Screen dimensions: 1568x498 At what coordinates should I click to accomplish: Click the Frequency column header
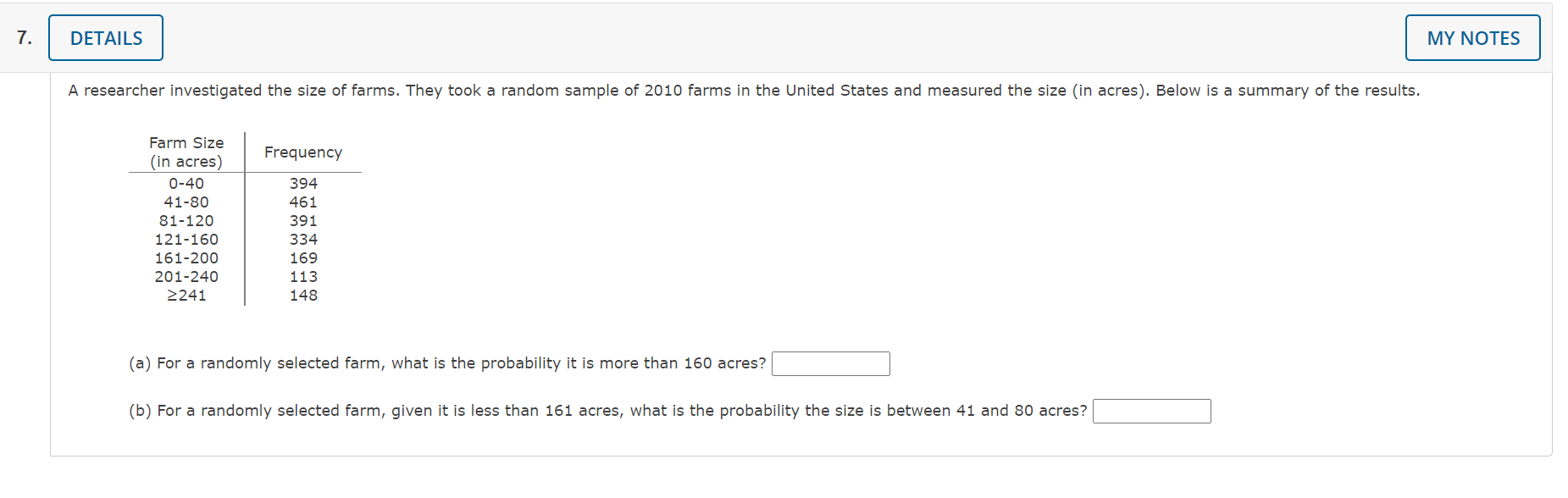tap(302, 152)
